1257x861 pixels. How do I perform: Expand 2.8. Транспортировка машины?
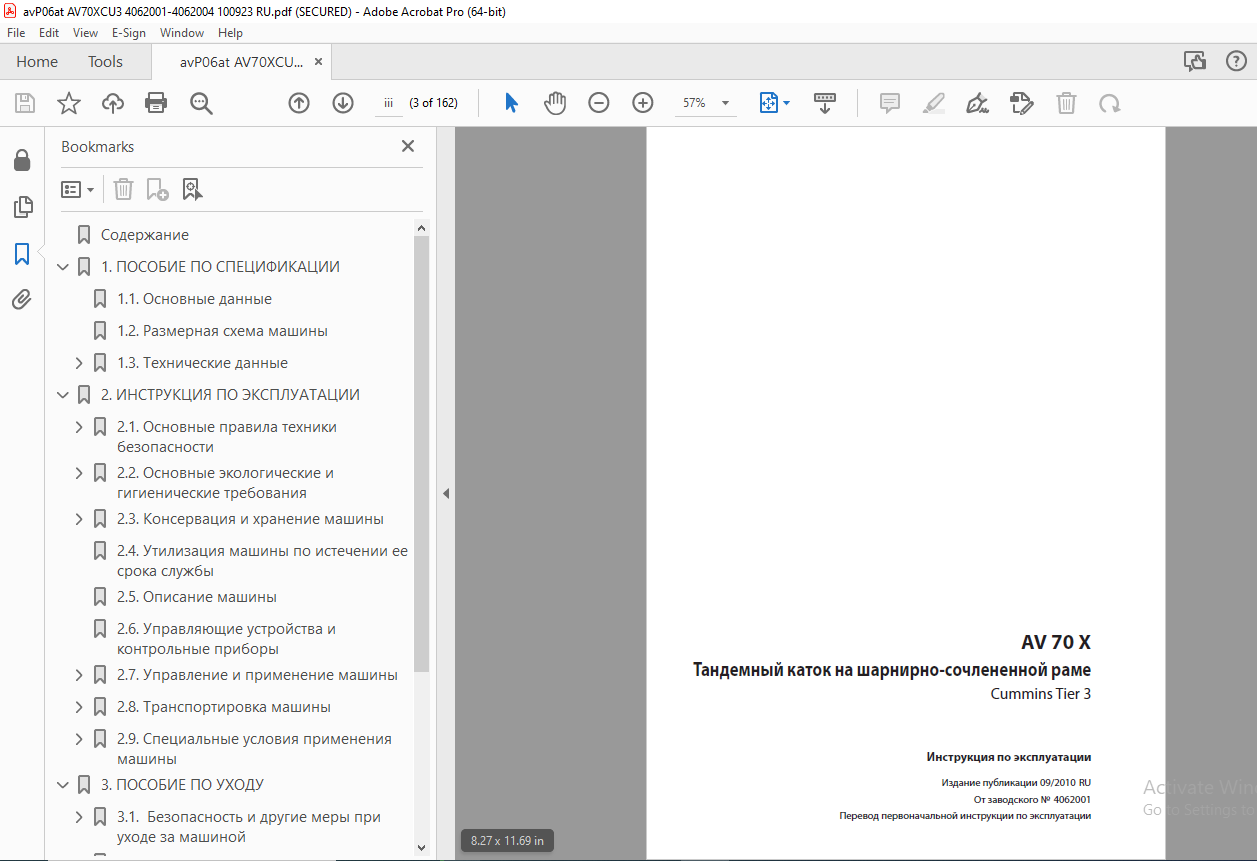point(79,707)
